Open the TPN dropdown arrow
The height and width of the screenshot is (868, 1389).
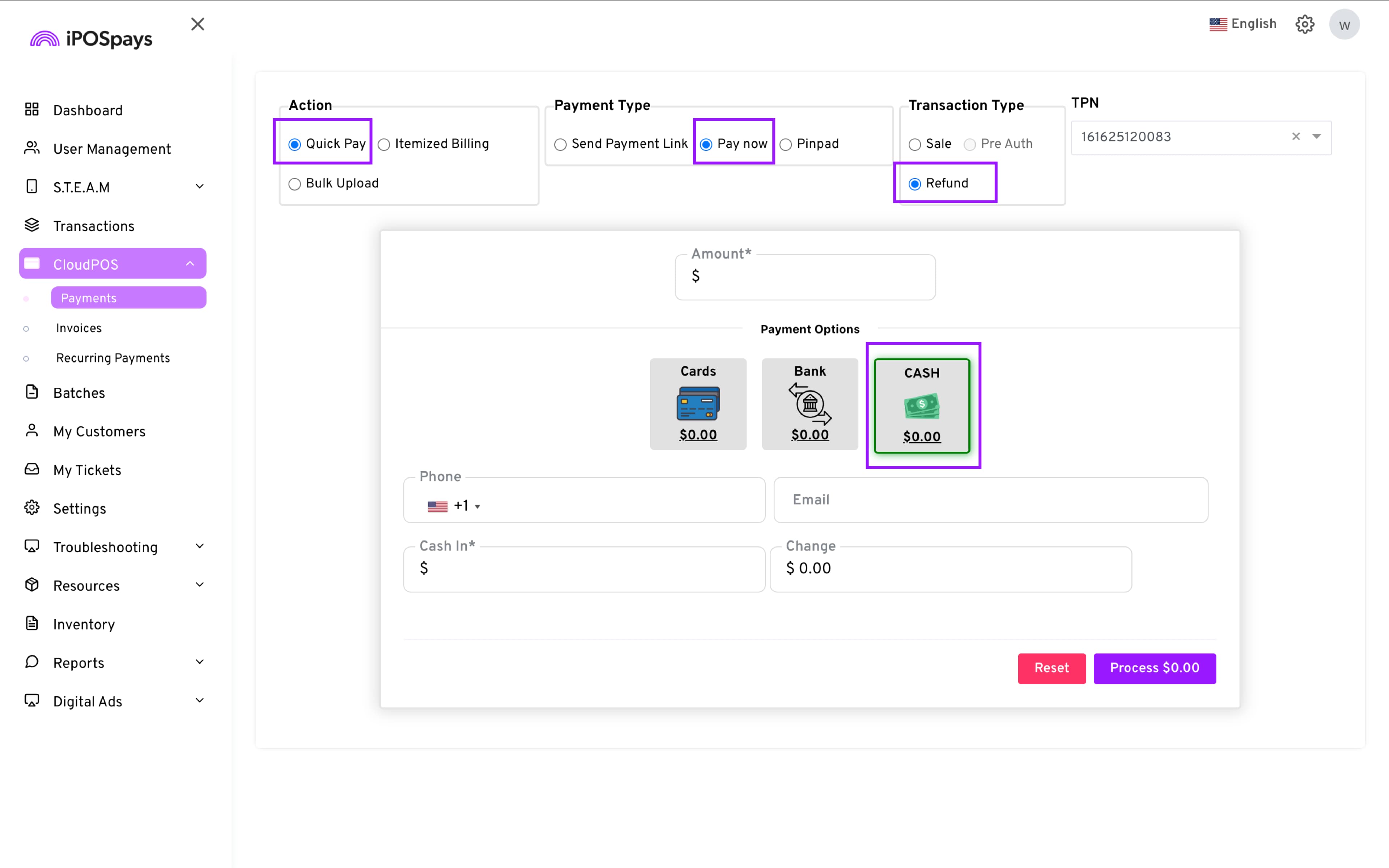(1316, 137)
